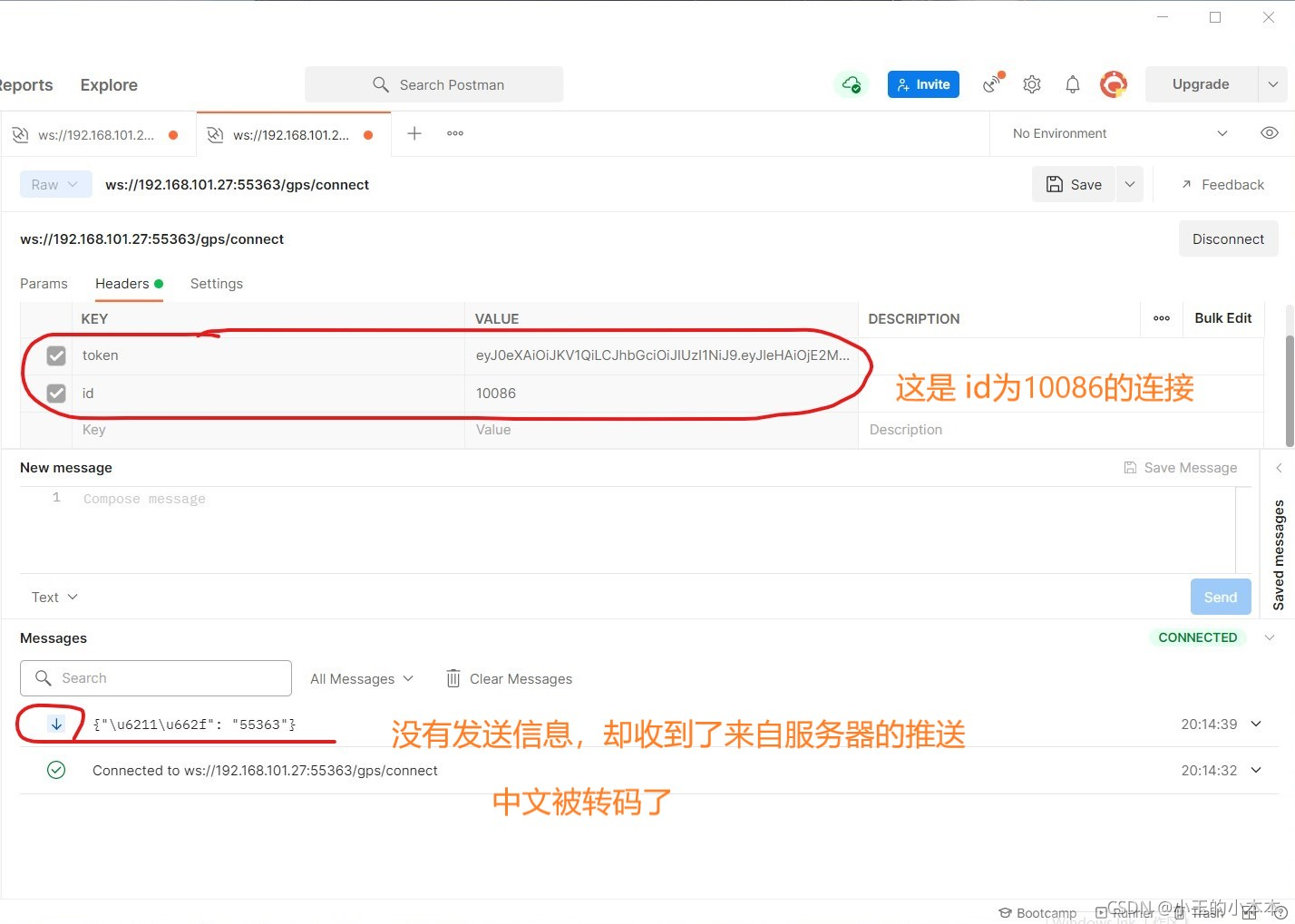Click the sync status cloud icon
Viewport: 1295px width, 924px height.
[x=852, y=84]
